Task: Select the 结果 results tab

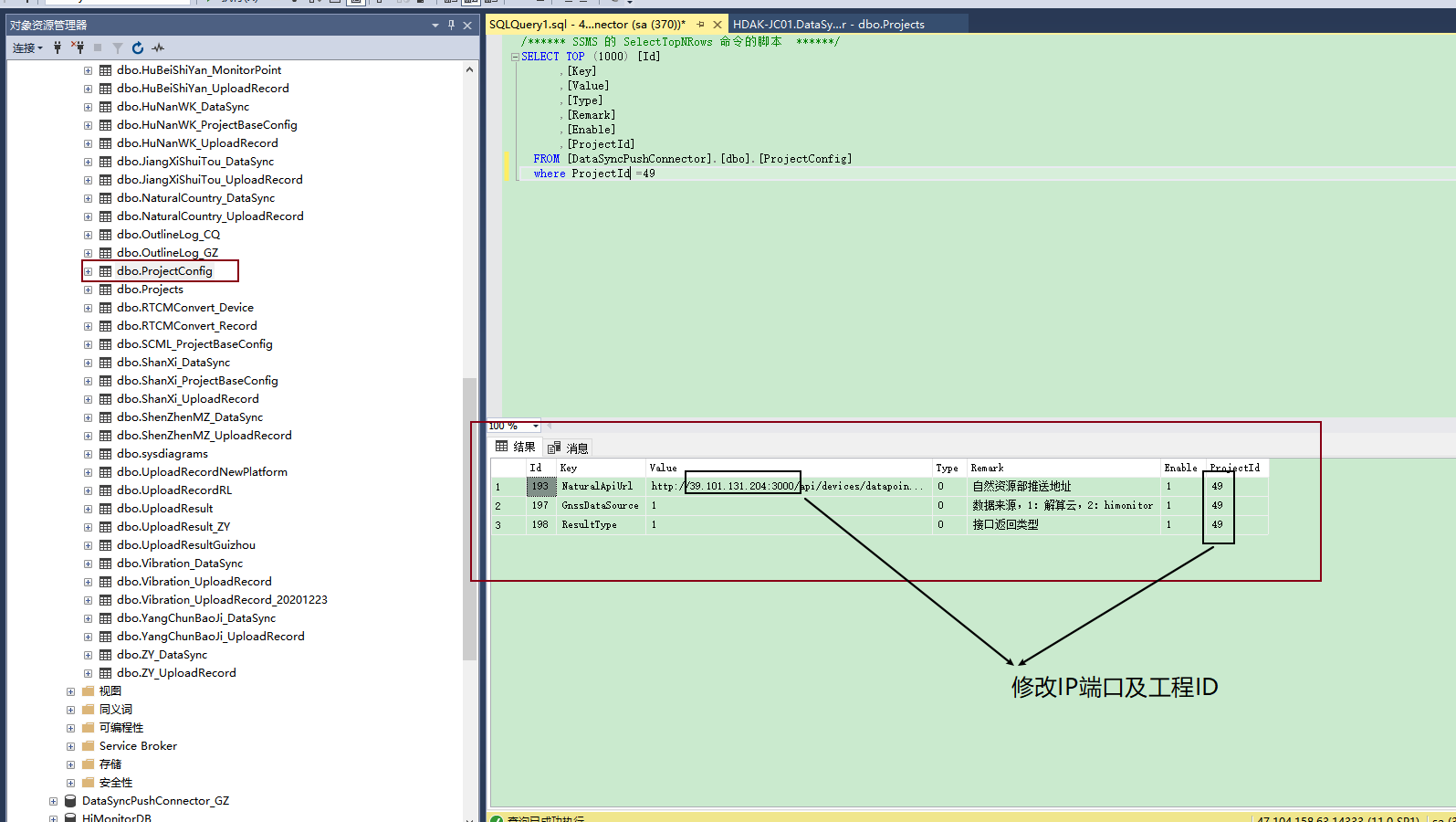Action: click(516, 447)
